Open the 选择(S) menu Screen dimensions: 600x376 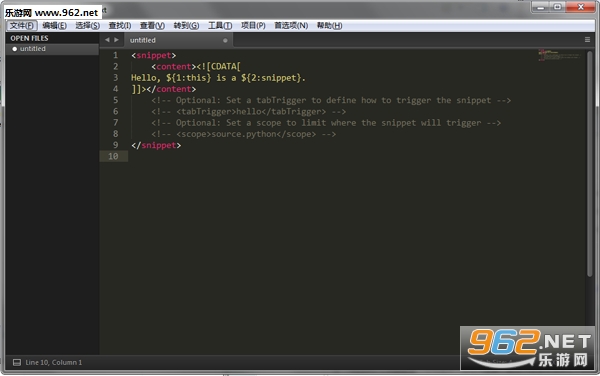(88, 26)
